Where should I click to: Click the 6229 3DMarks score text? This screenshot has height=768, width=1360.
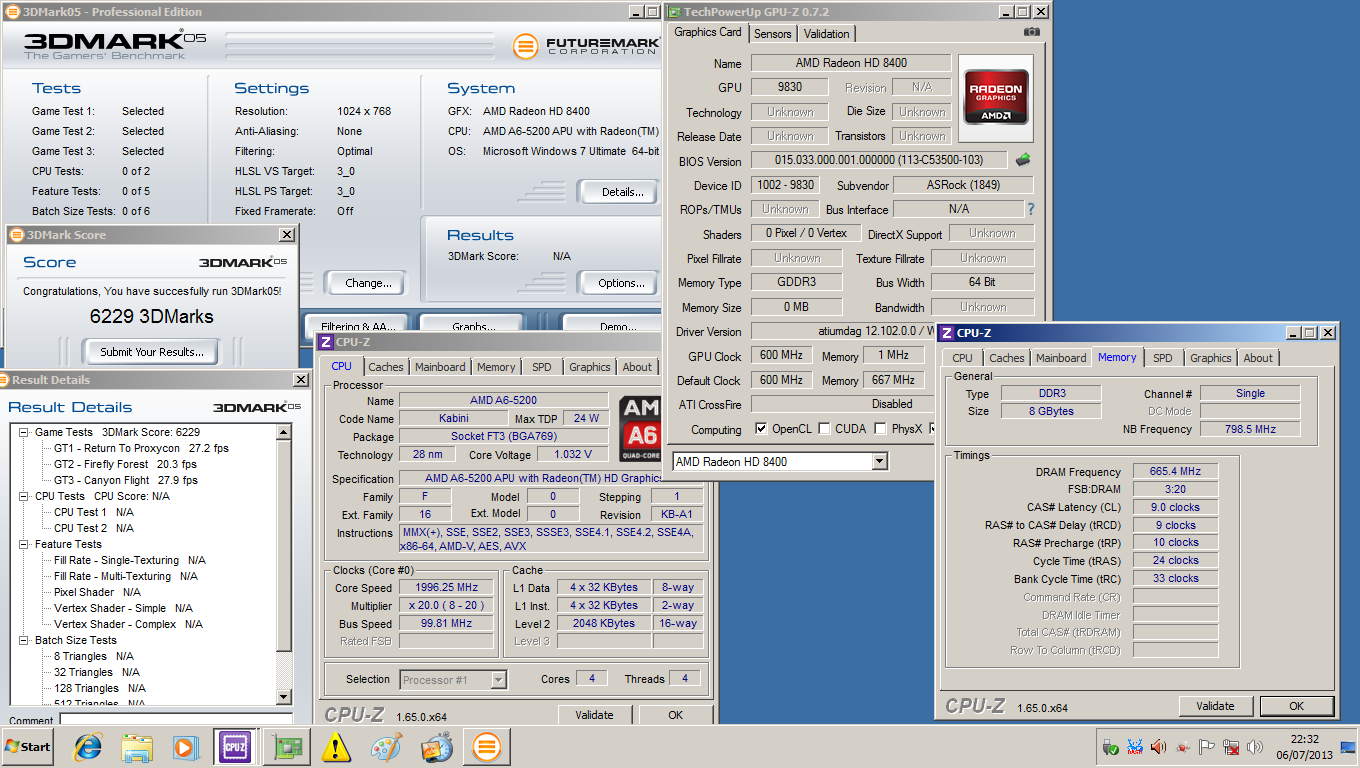[151, 316]
